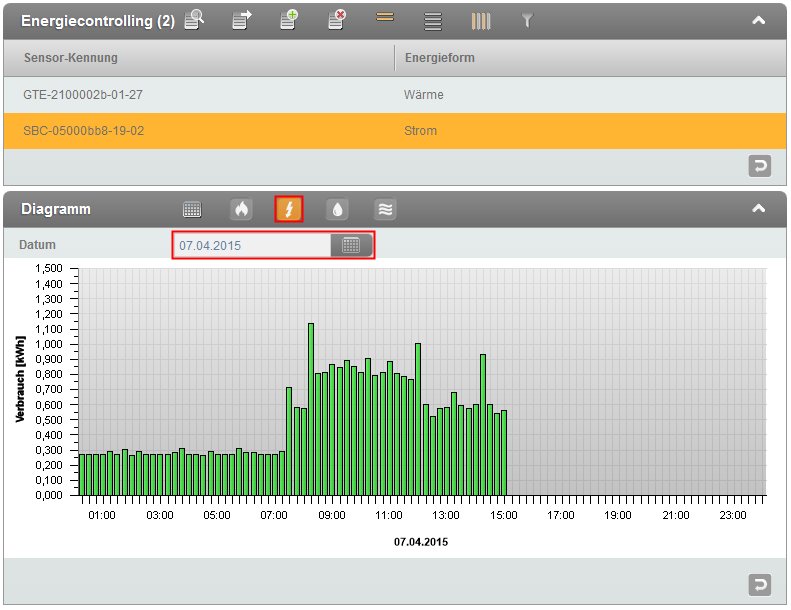The height and width of the screenshot is (610, 791).
Task: Show heat consumption with flame icon
Action: [241, 209]
